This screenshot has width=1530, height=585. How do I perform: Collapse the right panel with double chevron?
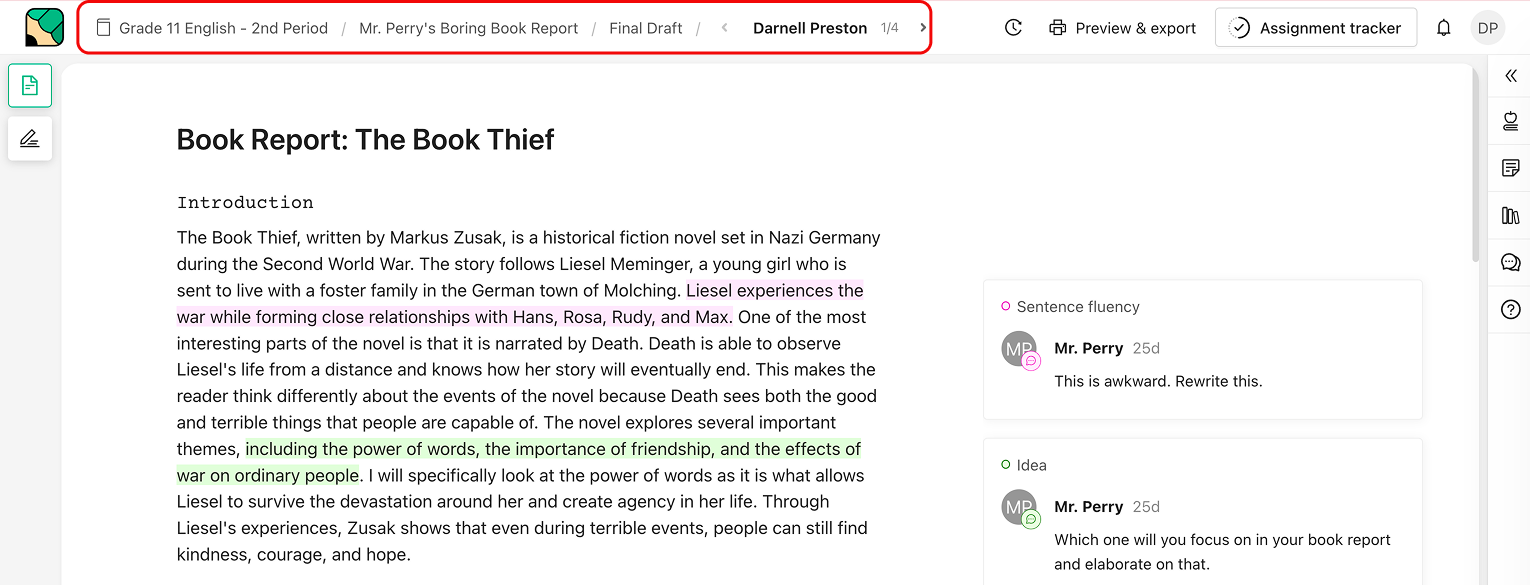tap(1510, 76)
